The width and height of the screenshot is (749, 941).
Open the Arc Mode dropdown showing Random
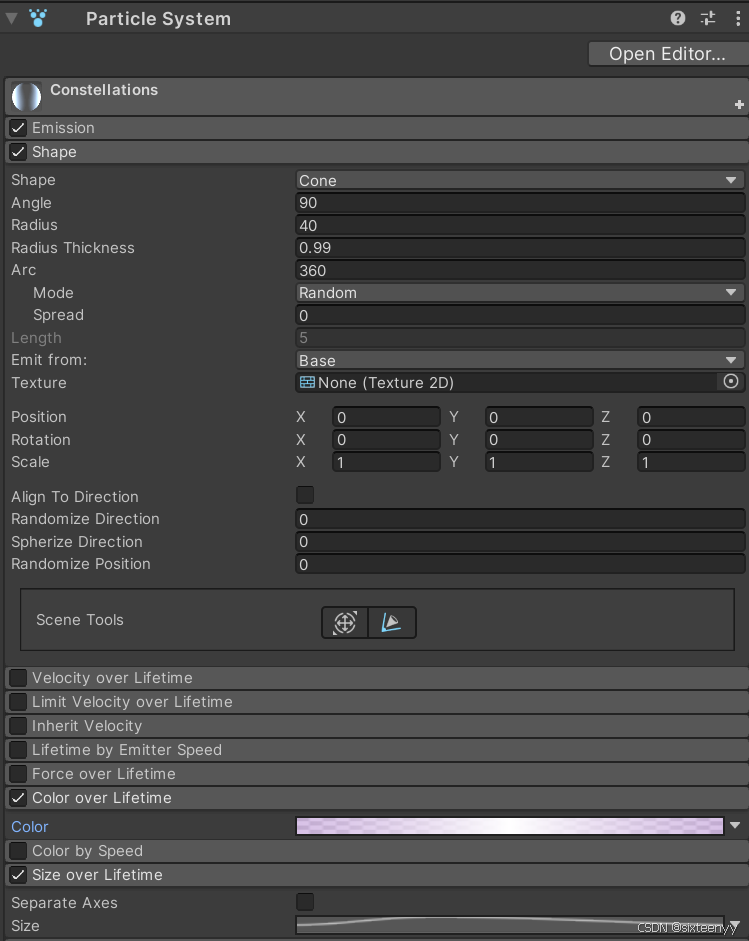pos(520,292)
